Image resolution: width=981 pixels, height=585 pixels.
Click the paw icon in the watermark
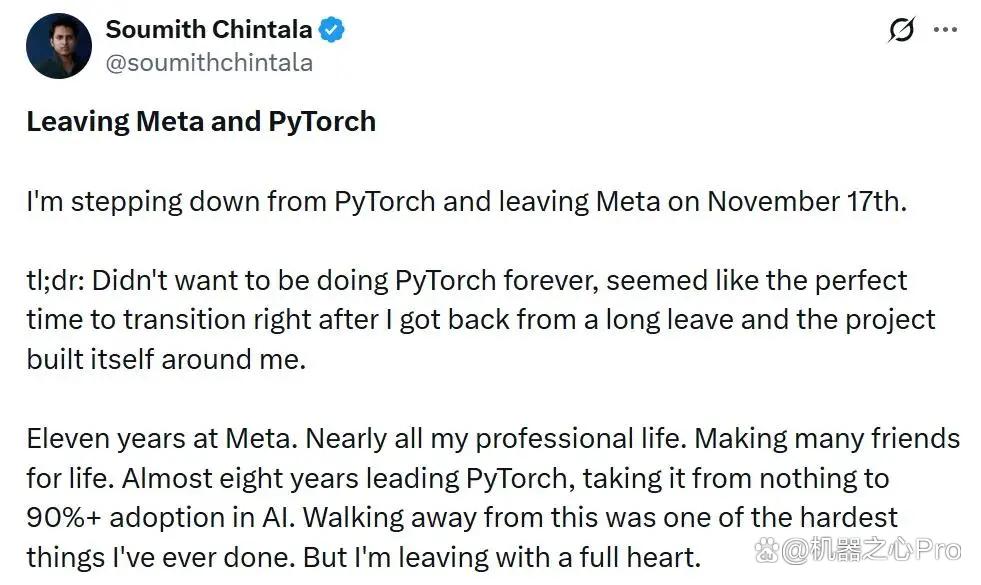767,551
